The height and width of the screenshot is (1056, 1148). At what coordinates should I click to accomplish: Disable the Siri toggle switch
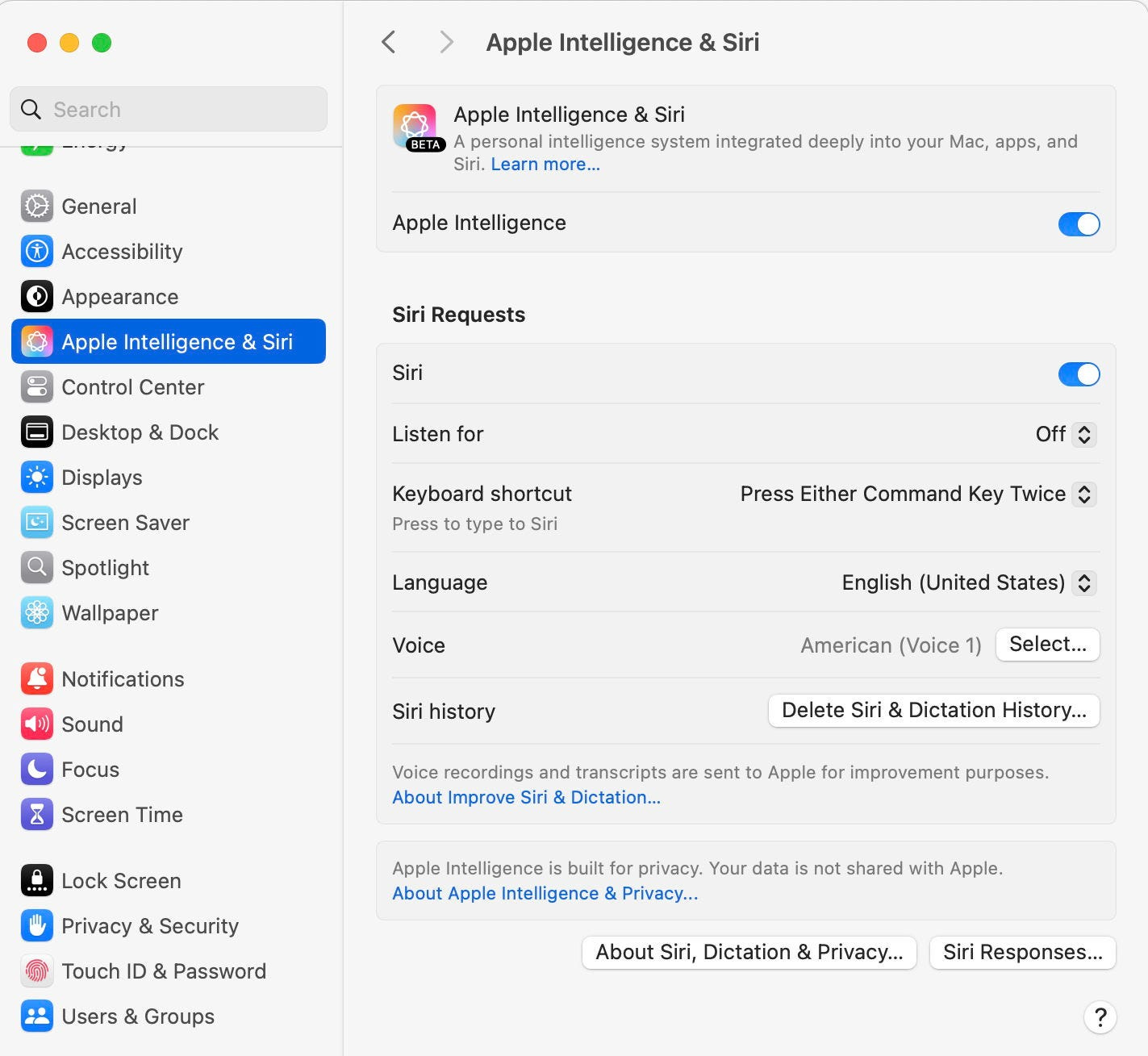coord(1079,374)
